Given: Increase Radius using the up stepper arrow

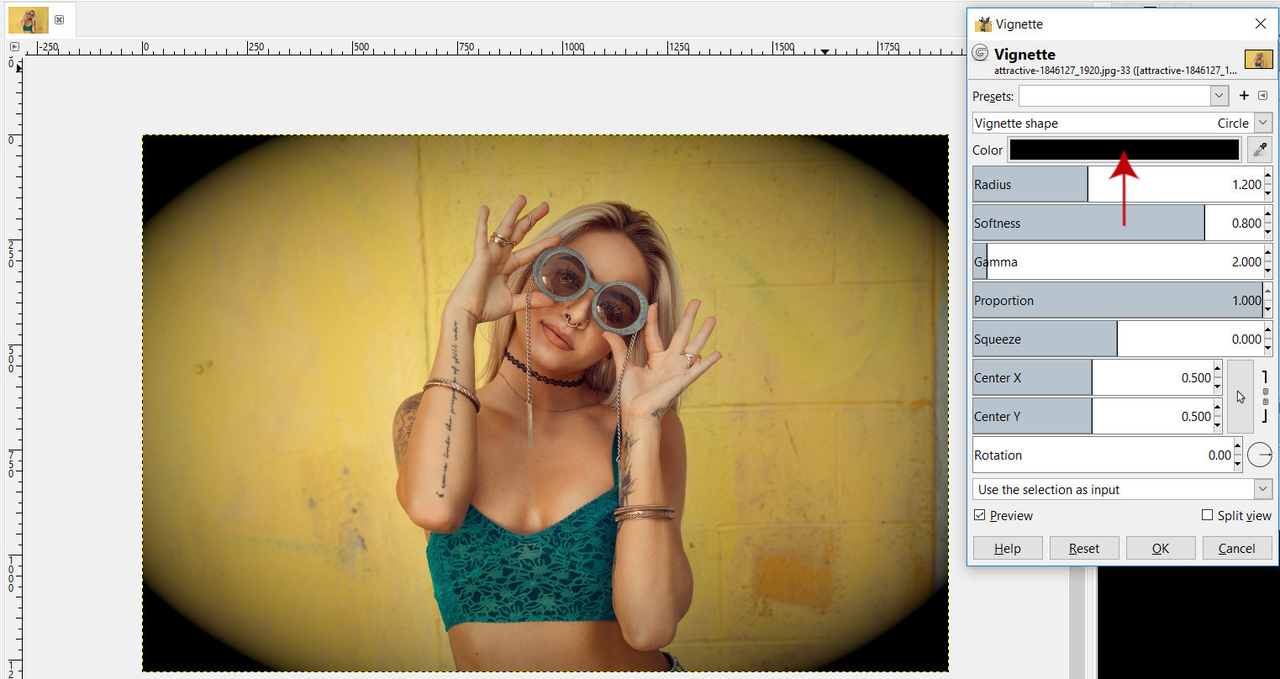Looking at the screenshot, I should point(1268,176).
